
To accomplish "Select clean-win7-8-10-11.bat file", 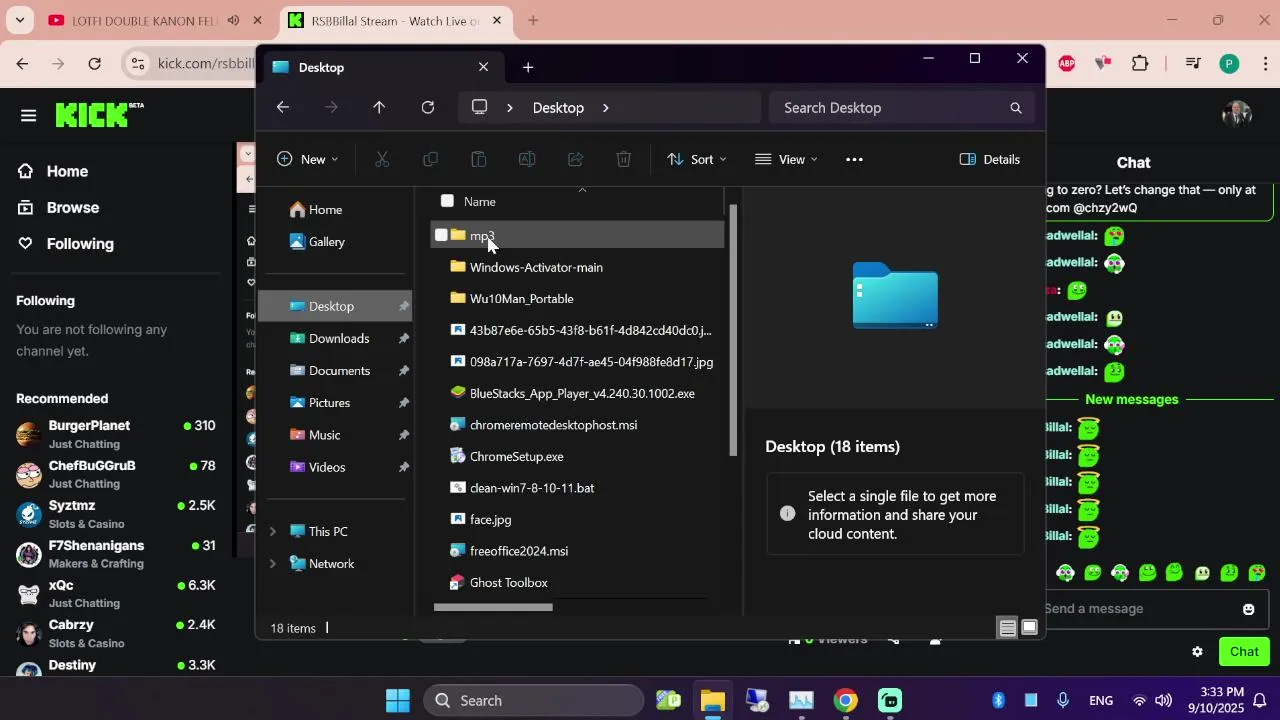I will click(x=578, y=488).
